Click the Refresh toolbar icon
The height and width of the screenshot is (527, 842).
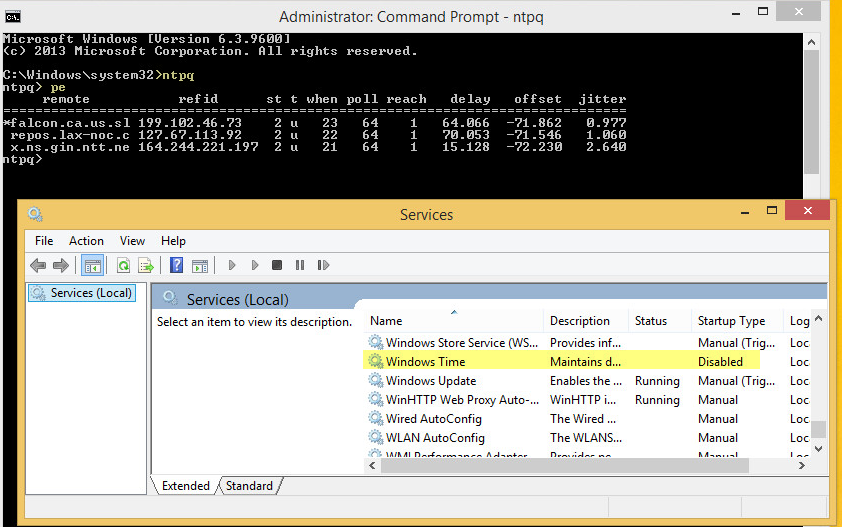(124, 265)
